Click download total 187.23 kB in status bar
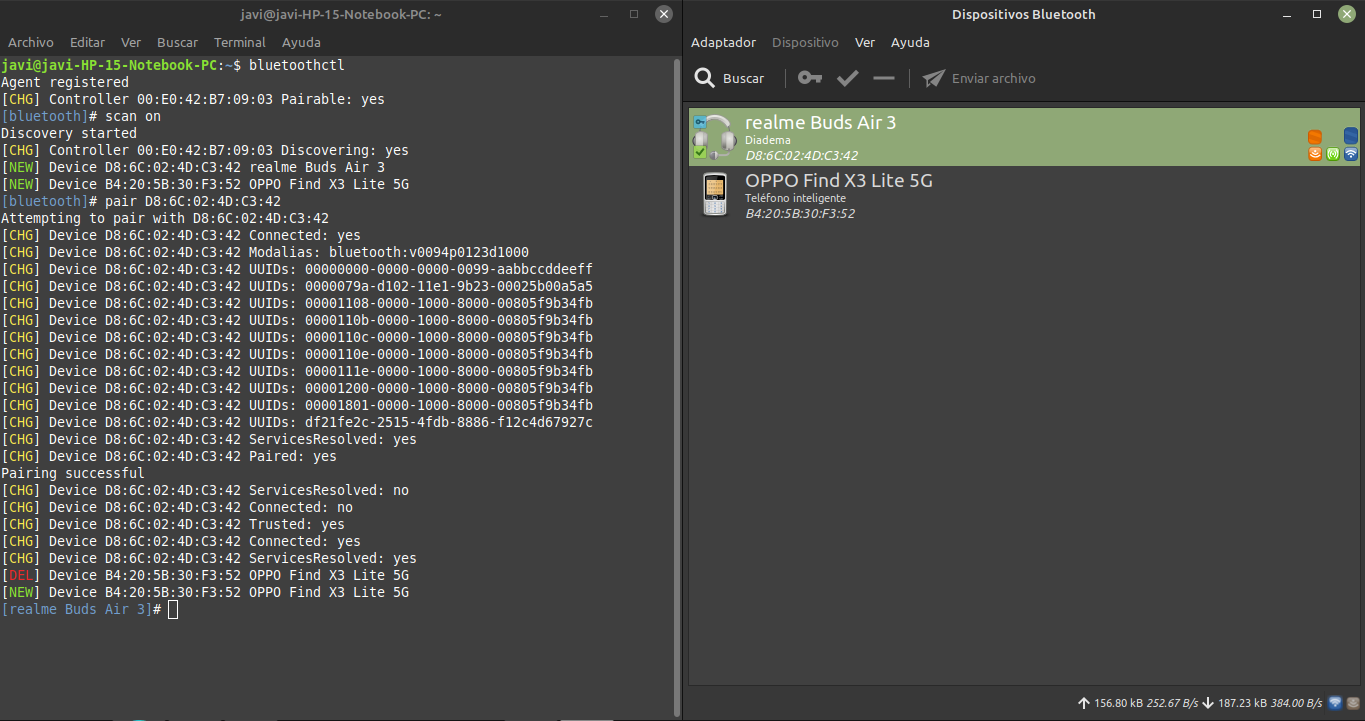This screenshot has width=1365, height=721. pos(1243,703)
